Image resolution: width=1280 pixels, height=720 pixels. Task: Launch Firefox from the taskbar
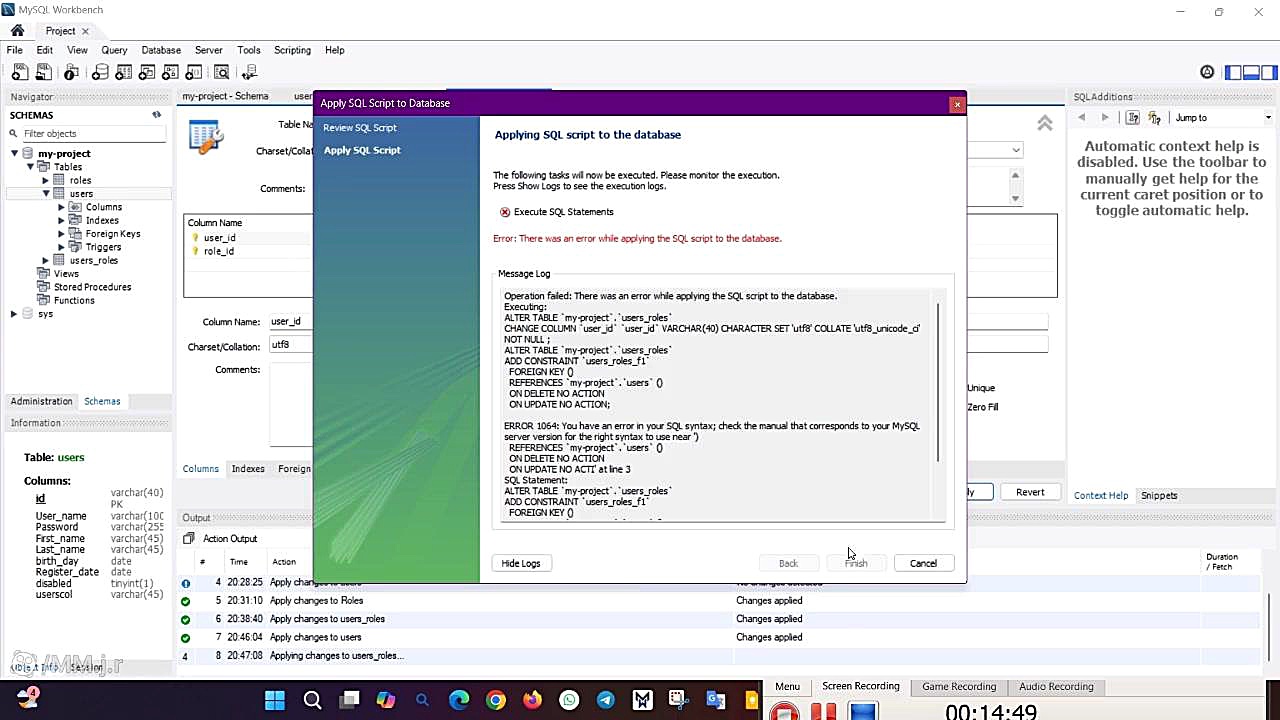[532, 700]
